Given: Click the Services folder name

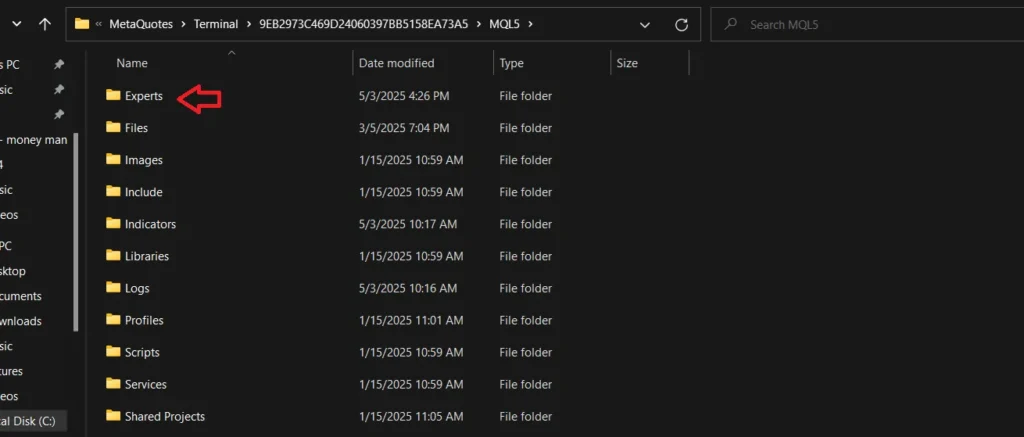Looking at the screenshot, I should [x=146, y=384].
